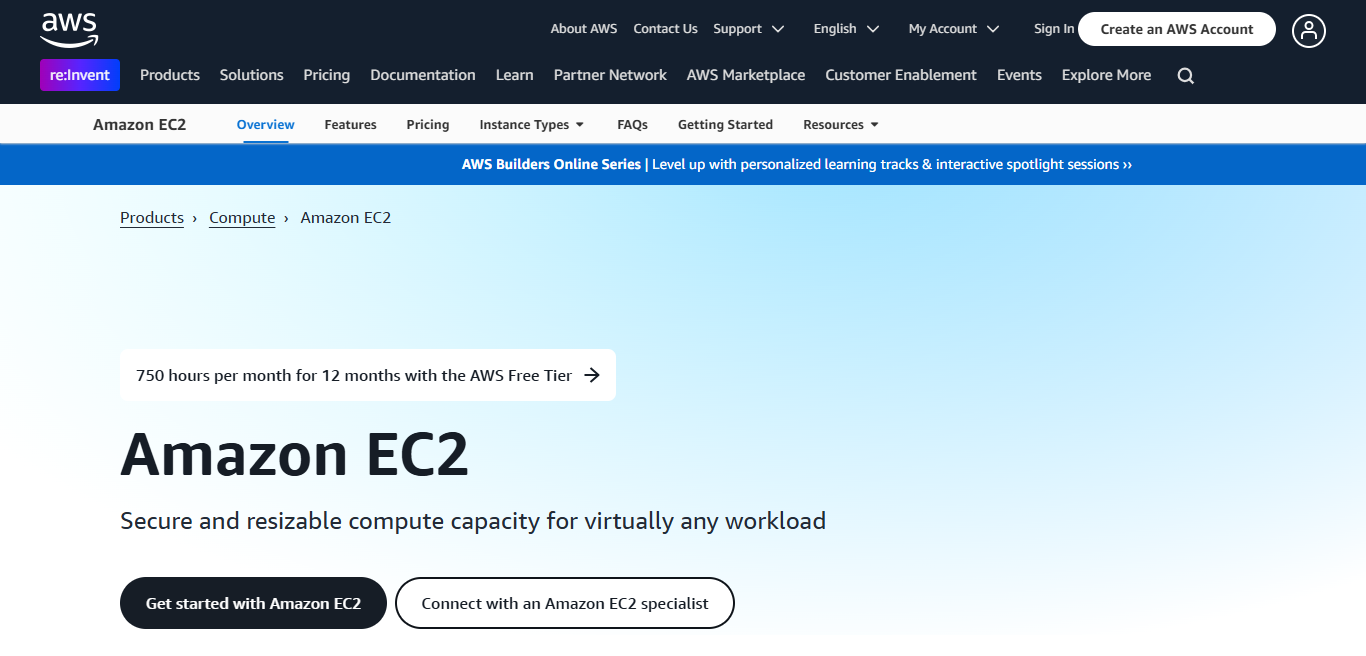The width and height of the screenshot is (1366, 656).
Task: Expand the Resources submenu
Action: click(841, 125)
